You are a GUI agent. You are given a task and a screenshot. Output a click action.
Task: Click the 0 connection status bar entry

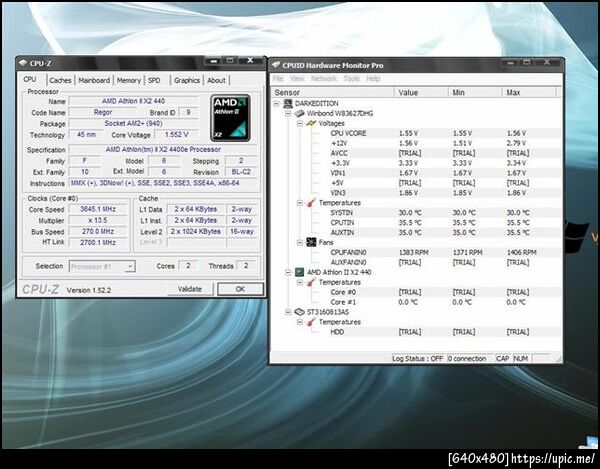click(467, 359)
